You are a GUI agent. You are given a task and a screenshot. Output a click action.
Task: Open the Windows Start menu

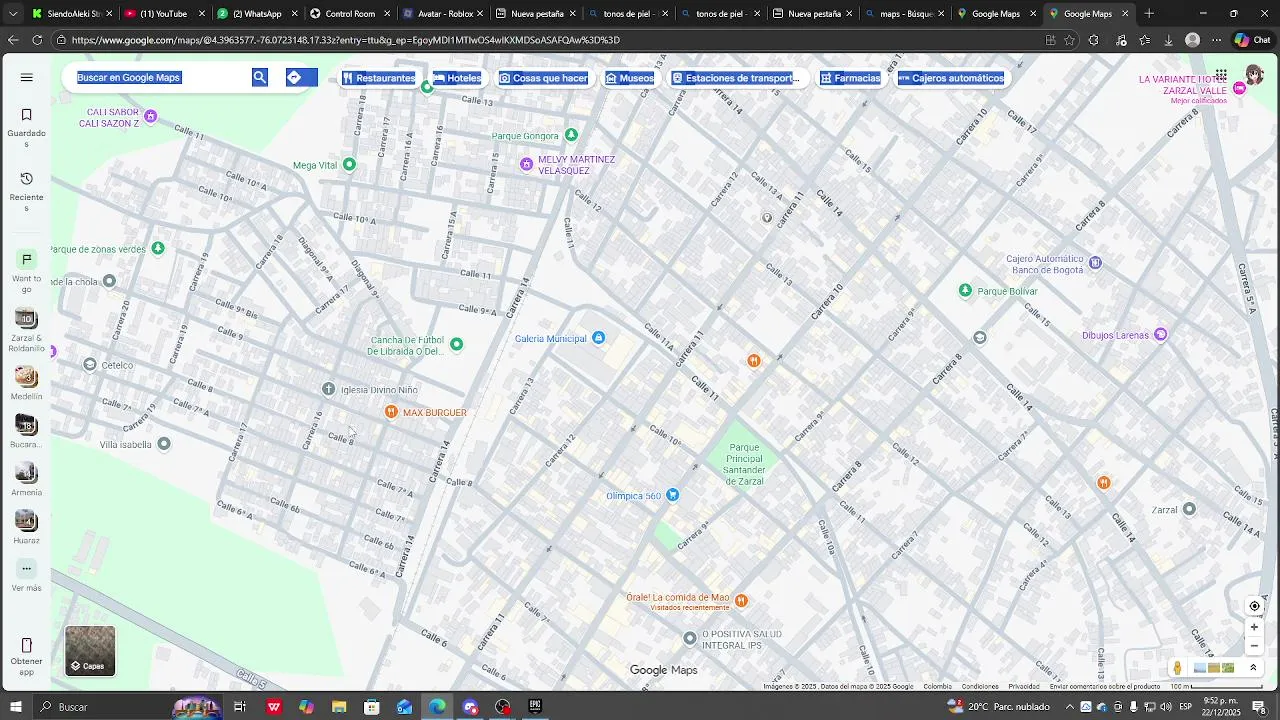point(16,707)
